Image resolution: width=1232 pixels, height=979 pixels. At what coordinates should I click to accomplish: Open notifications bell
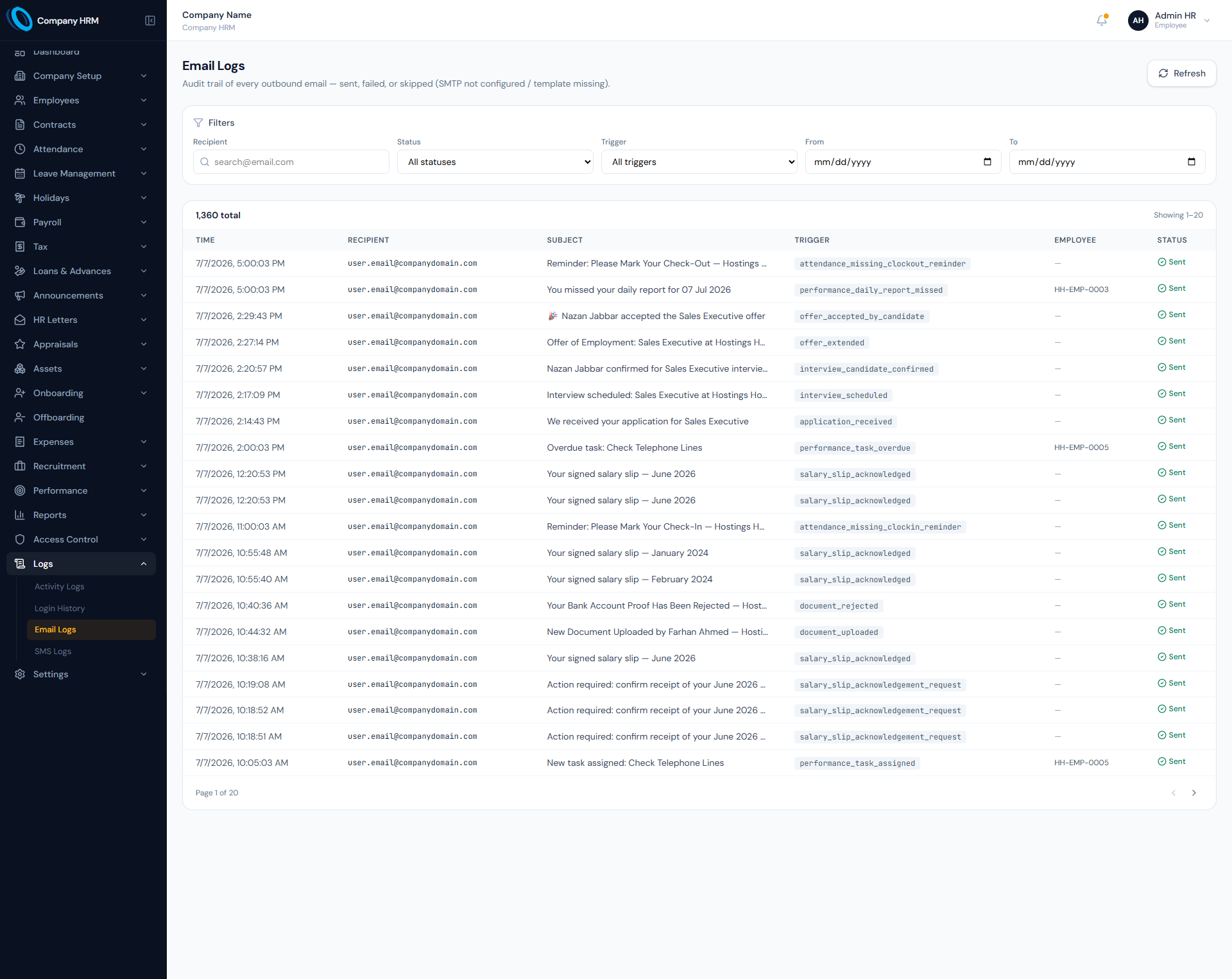(1102, 21)
